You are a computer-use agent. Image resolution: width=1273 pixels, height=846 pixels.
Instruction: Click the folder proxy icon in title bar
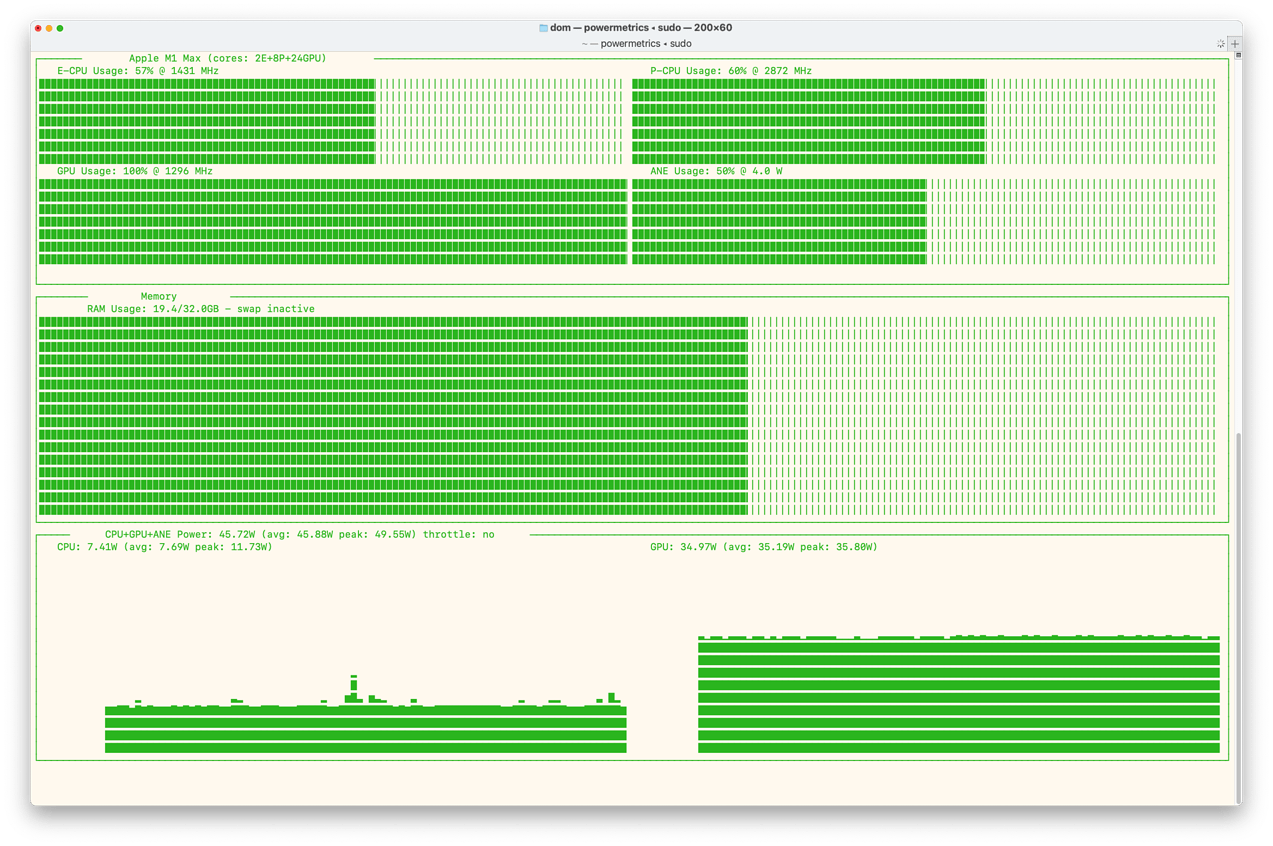point(543,28)
